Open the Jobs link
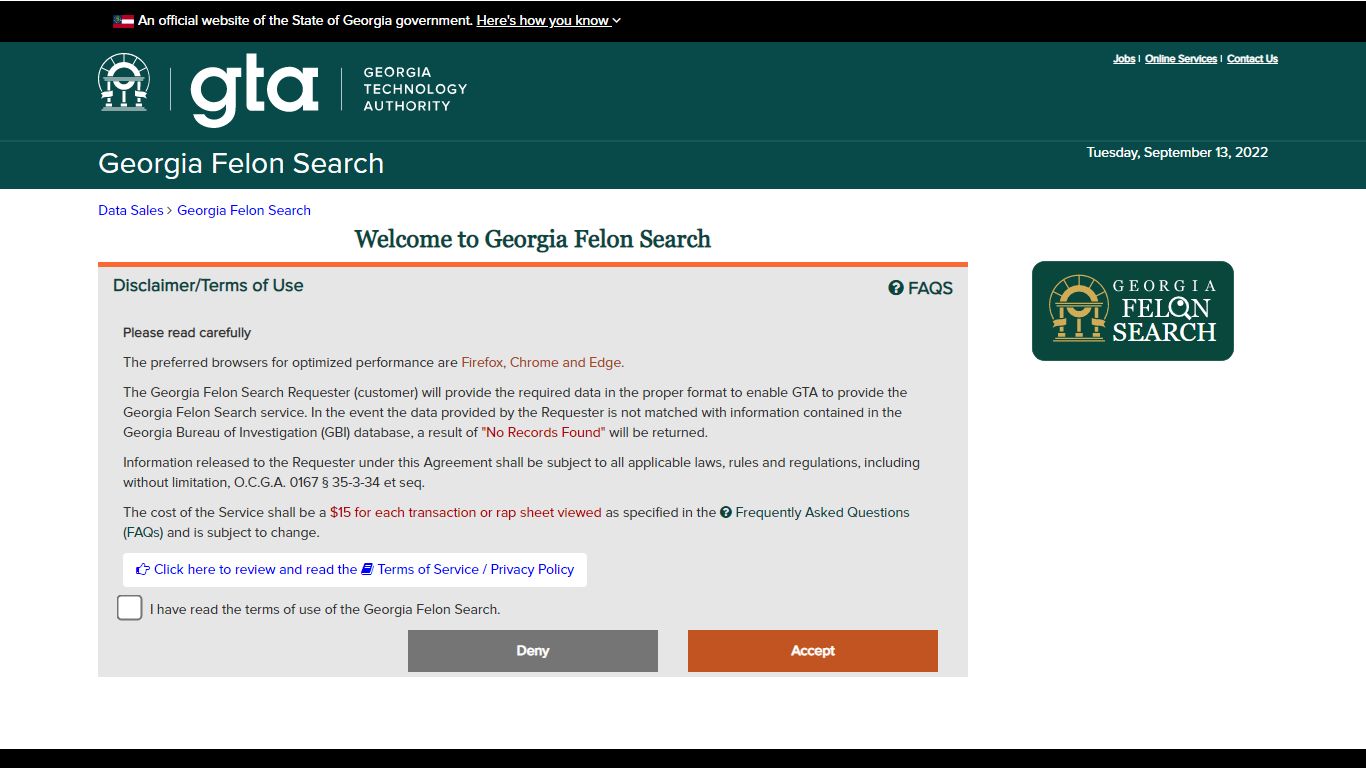The width and height of the screenshot is (1366, 768). (1124, 59)
